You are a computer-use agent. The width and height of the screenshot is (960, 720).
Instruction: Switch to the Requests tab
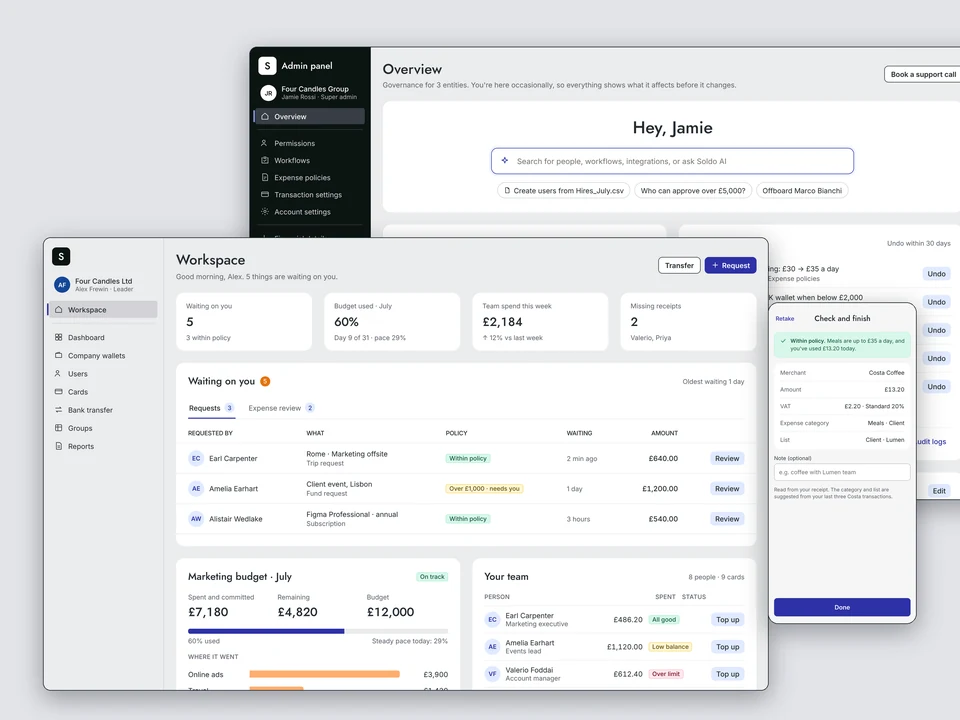211,408
